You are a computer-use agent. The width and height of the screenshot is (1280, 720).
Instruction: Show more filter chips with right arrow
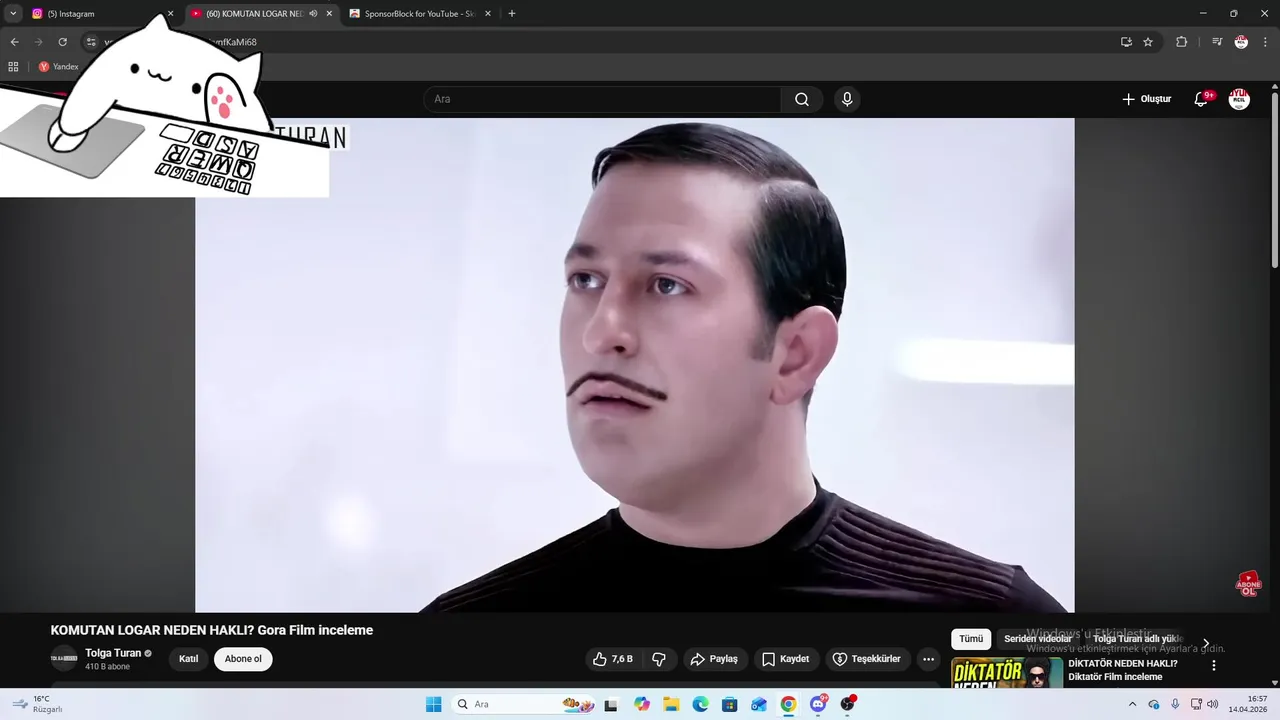pos(1205,643)
